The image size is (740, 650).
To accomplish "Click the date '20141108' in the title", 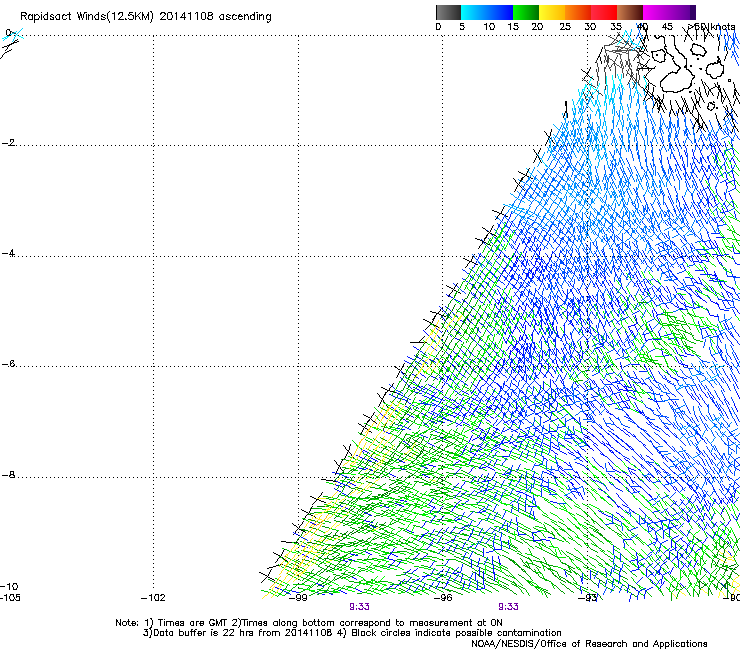I will [x=186, y=16].
